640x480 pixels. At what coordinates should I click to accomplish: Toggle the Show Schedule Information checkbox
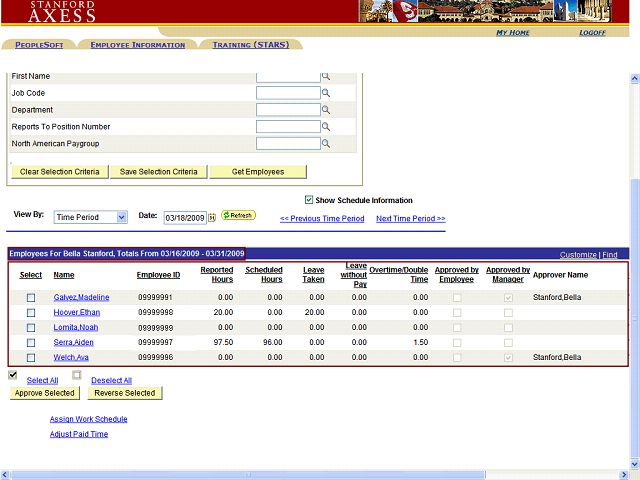tap(309, 200)
